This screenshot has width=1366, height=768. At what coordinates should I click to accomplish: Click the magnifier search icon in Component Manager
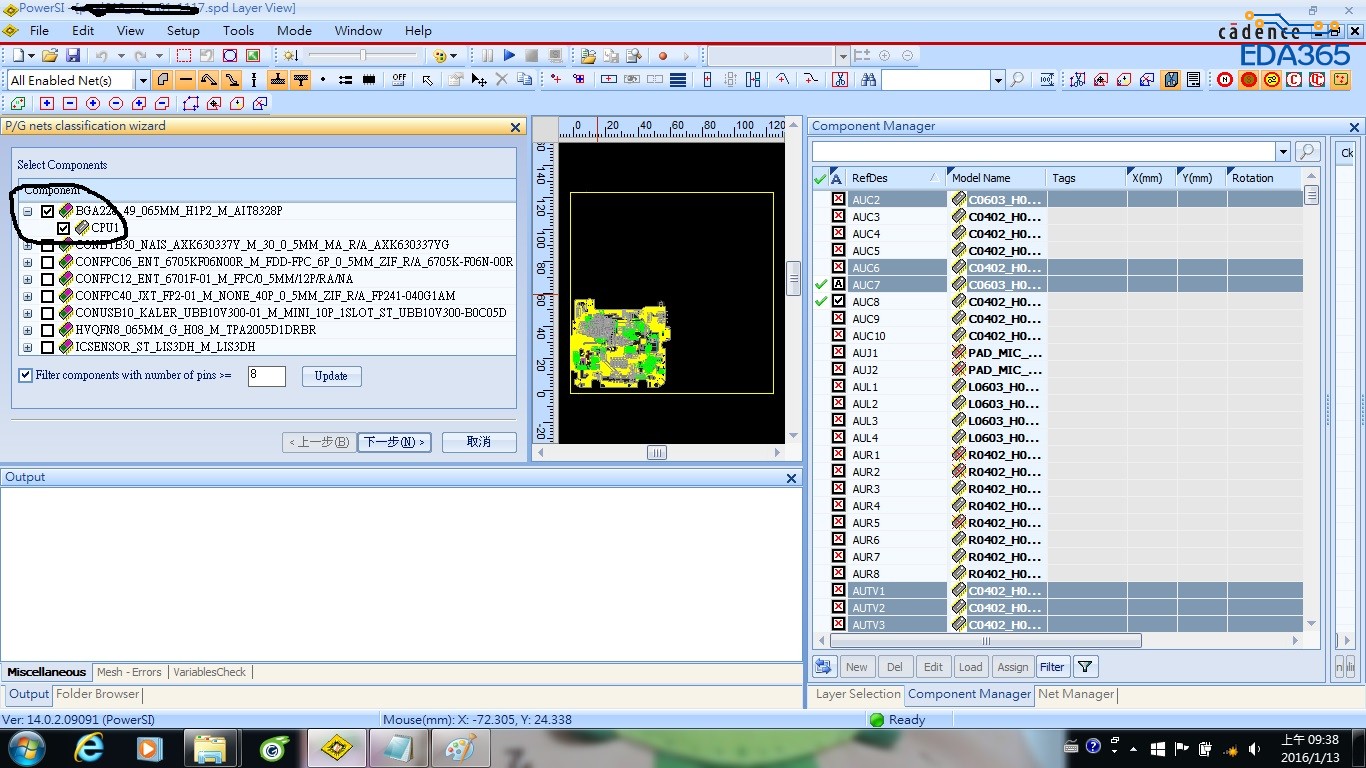[x=1307, y=152]
